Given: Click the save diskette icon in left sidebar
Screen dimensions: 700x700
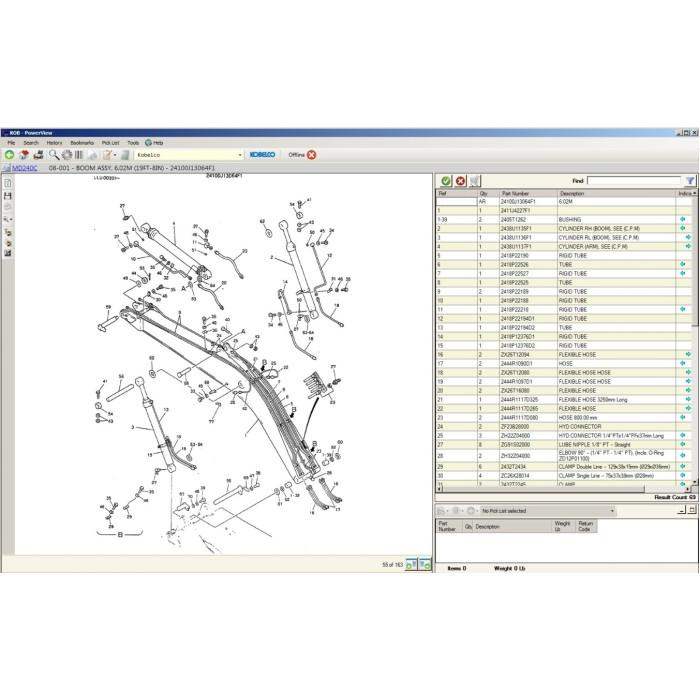Looking at the screenshot, I should [x=8, y=196].
